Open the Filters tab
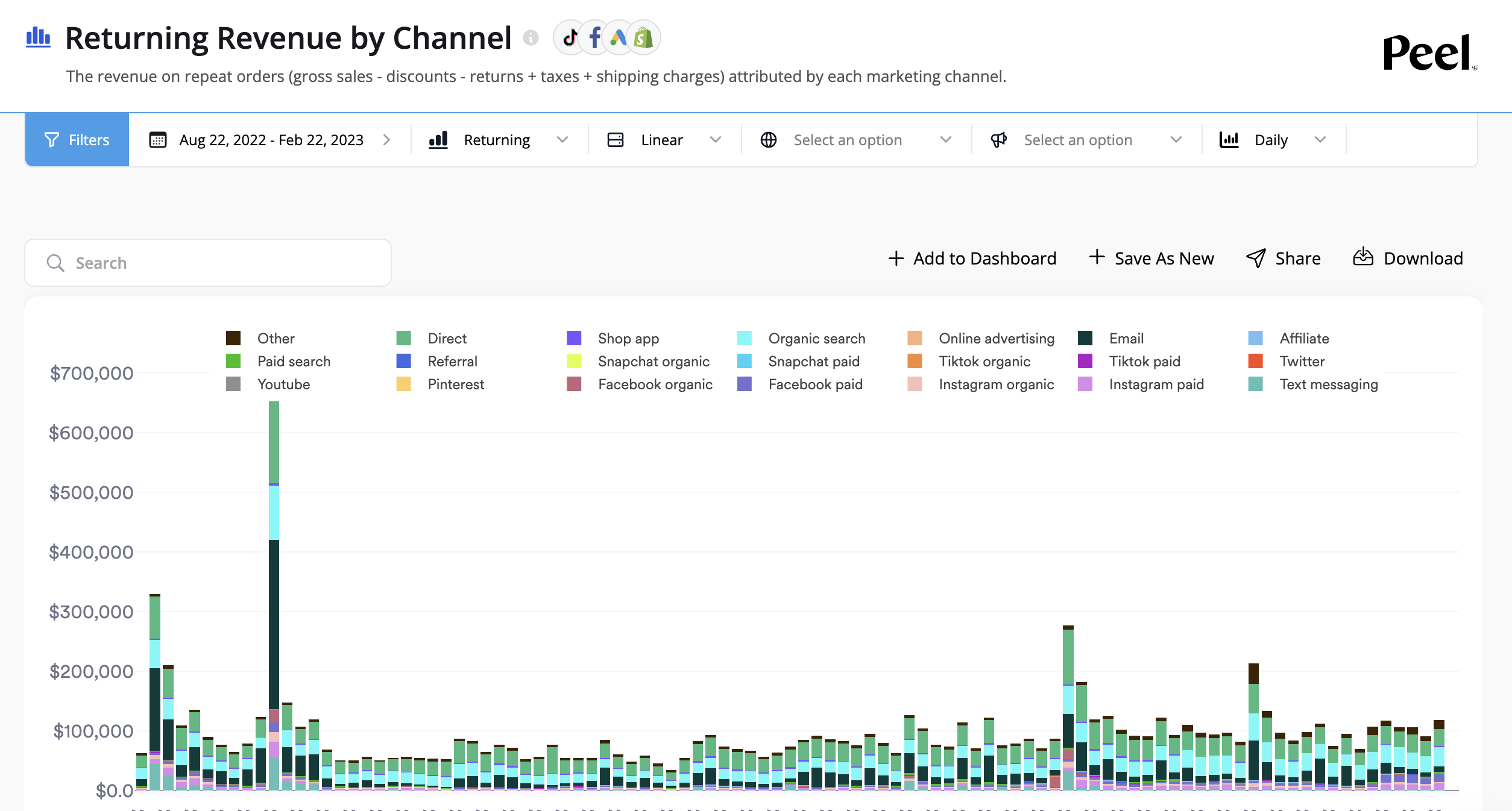 click(77, 140)
